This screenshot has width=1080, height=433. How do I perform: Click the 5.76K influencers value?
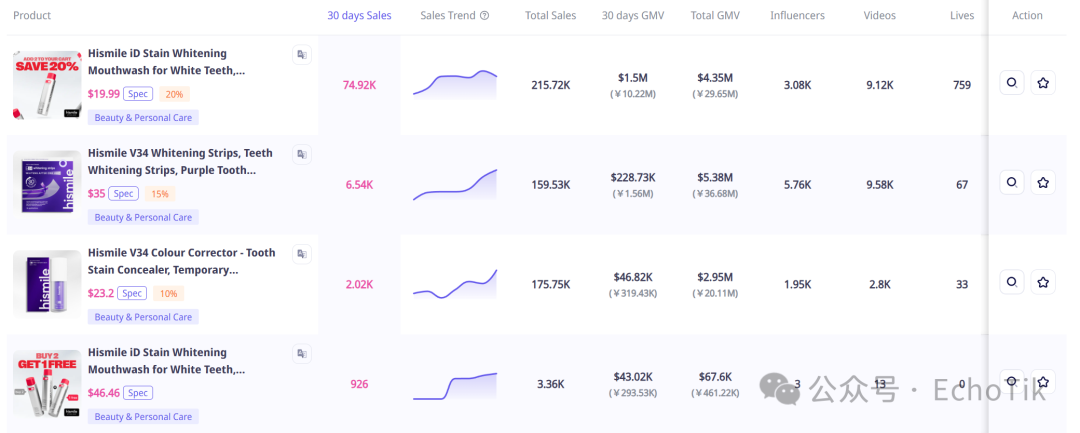coord(797,184)
